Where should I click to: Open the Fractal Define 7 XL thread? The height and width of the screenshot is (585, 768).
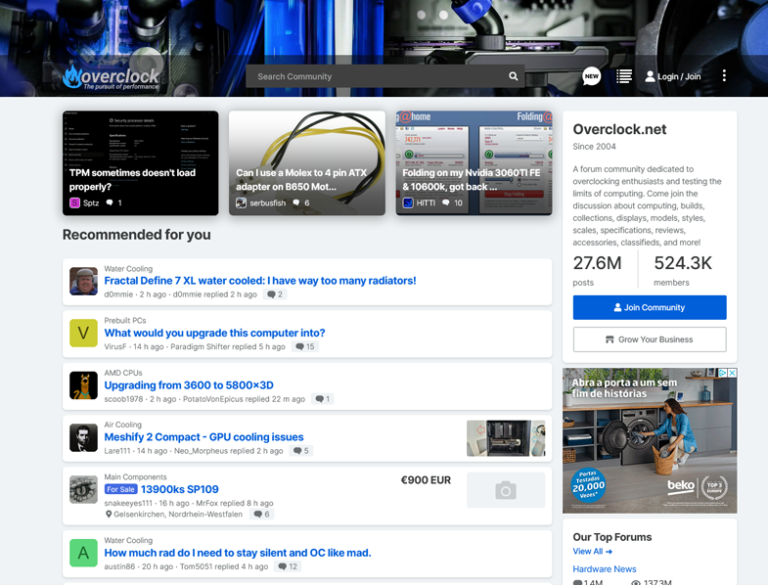(x=260, y=281)
